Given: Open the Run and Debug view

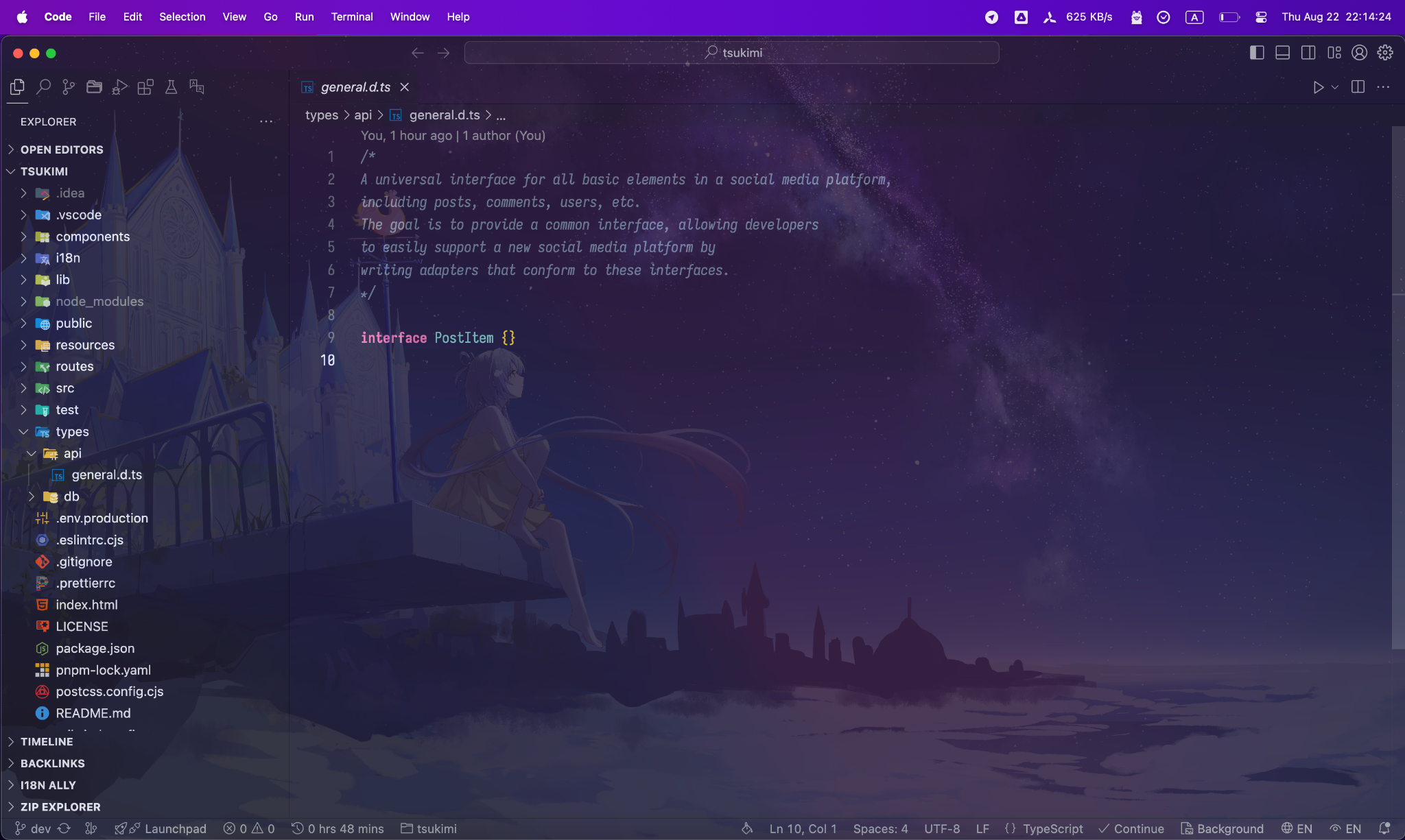Looking at the screenshot, I should (x=120, y=87).
